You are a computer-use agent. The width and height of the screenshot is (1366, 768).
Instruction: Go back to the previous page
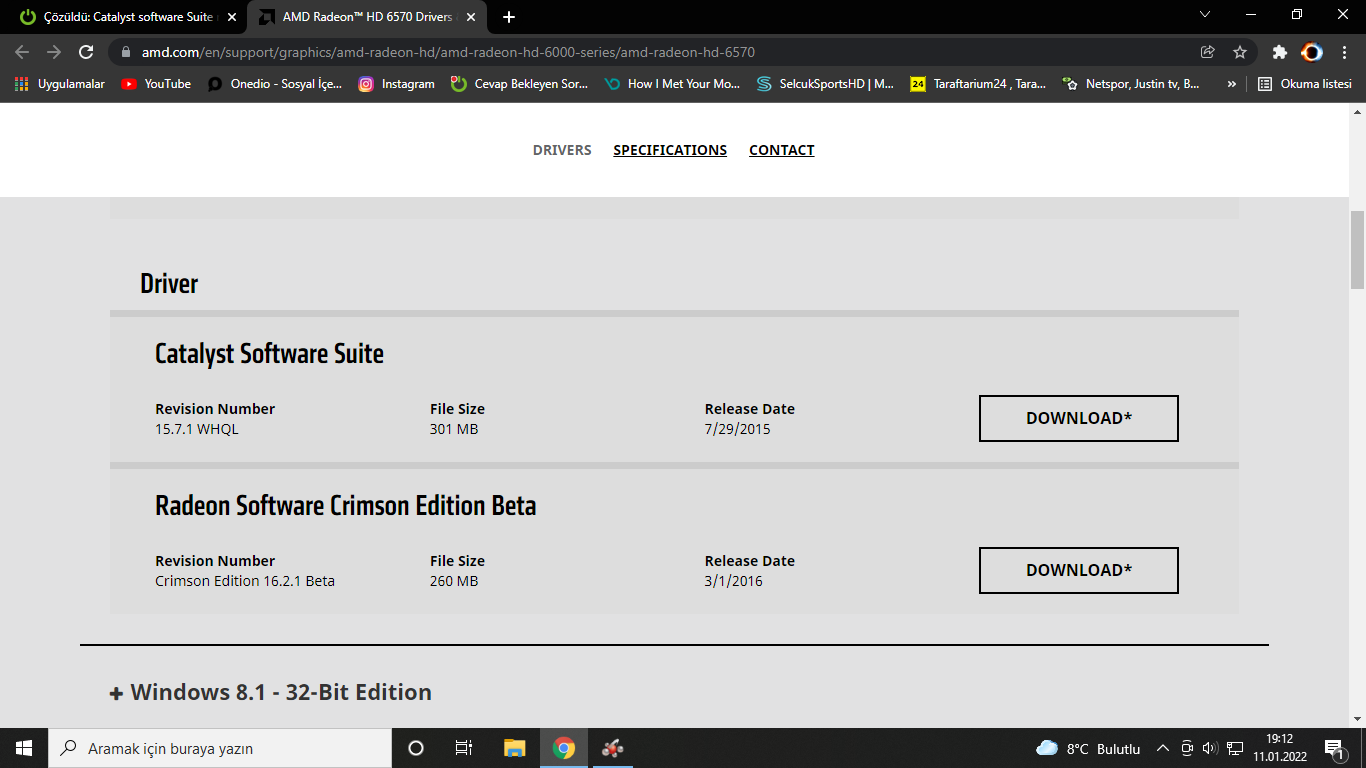point(22,52)
